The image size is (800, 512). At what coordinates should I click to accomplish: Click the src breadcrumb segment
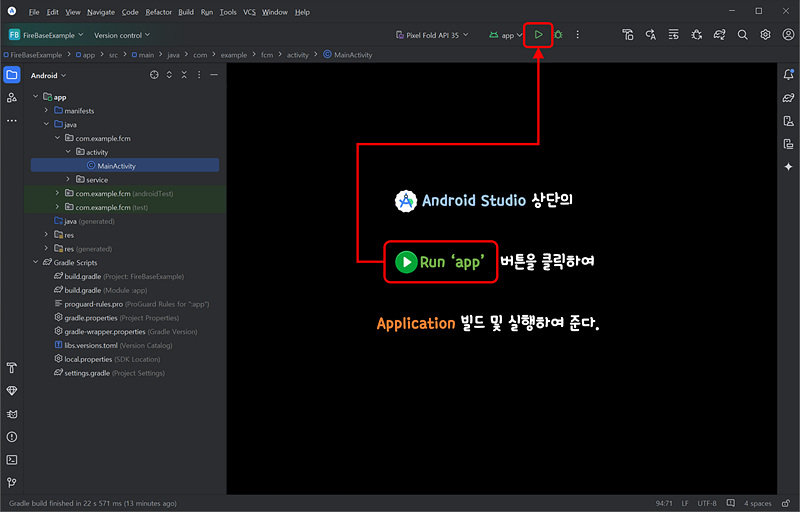(113, 55)
